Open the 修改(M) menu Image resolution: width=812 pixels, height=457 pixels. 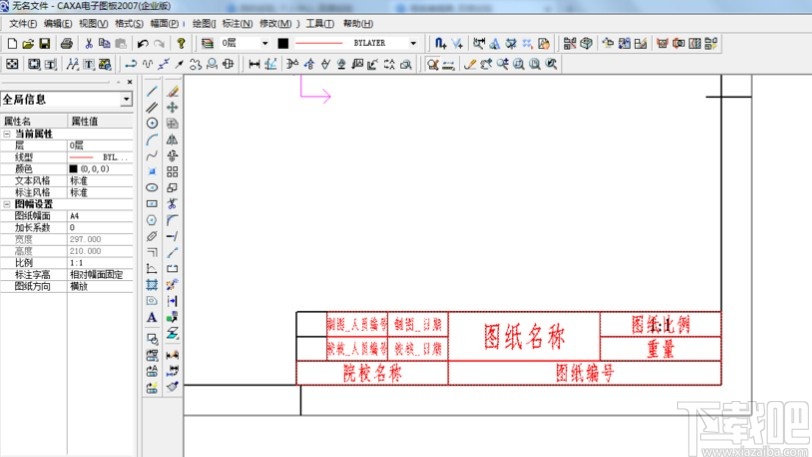click(x=276, y=24)
